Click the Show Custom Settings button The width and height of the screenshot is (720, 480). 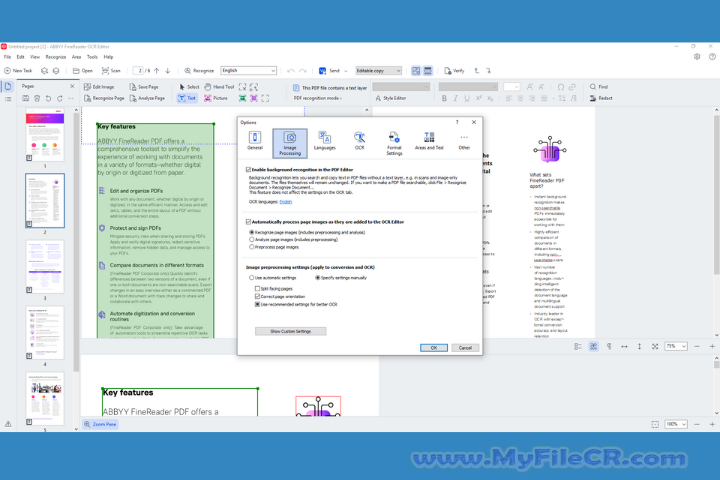tap(291, 331)
